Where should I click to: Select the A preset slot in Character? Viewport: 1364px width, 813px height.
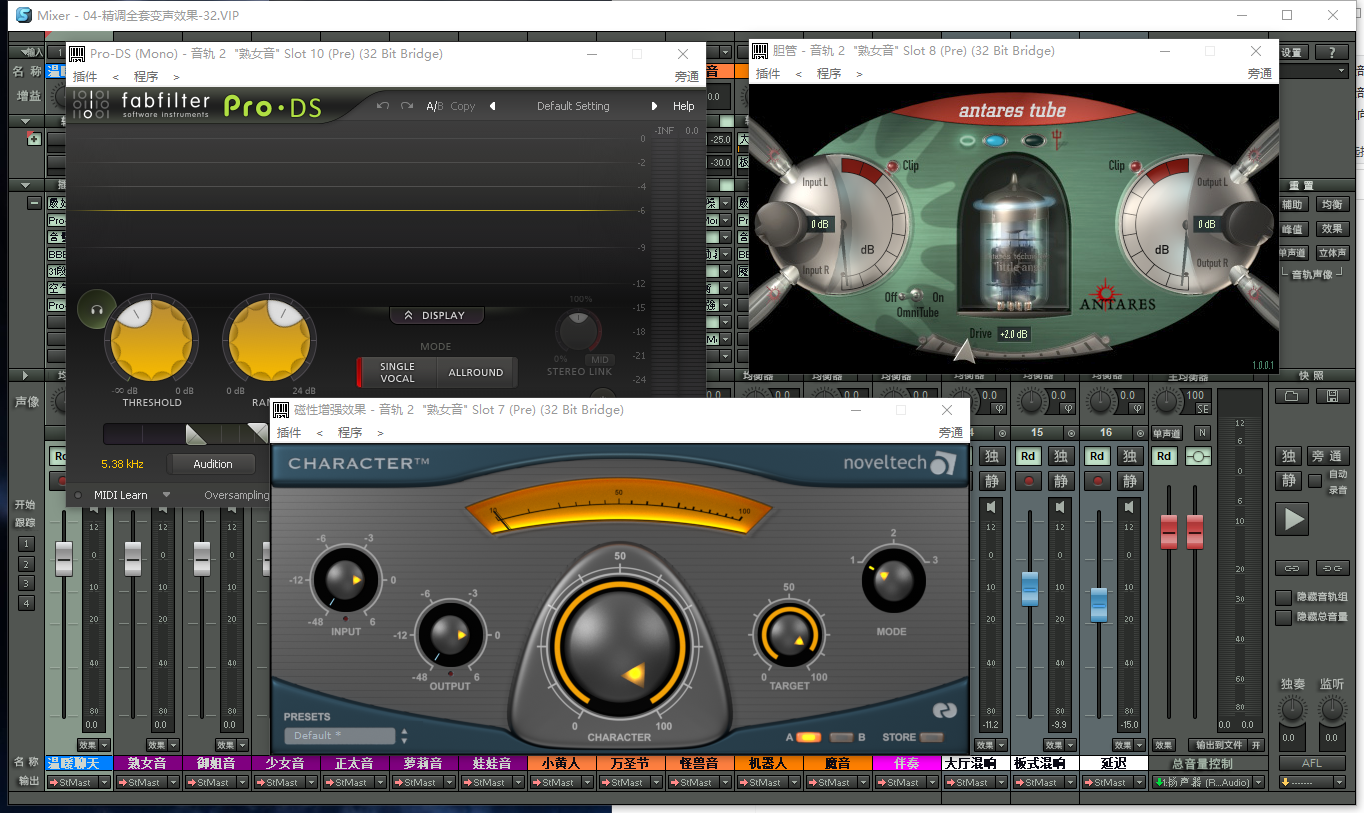(808, 737)
